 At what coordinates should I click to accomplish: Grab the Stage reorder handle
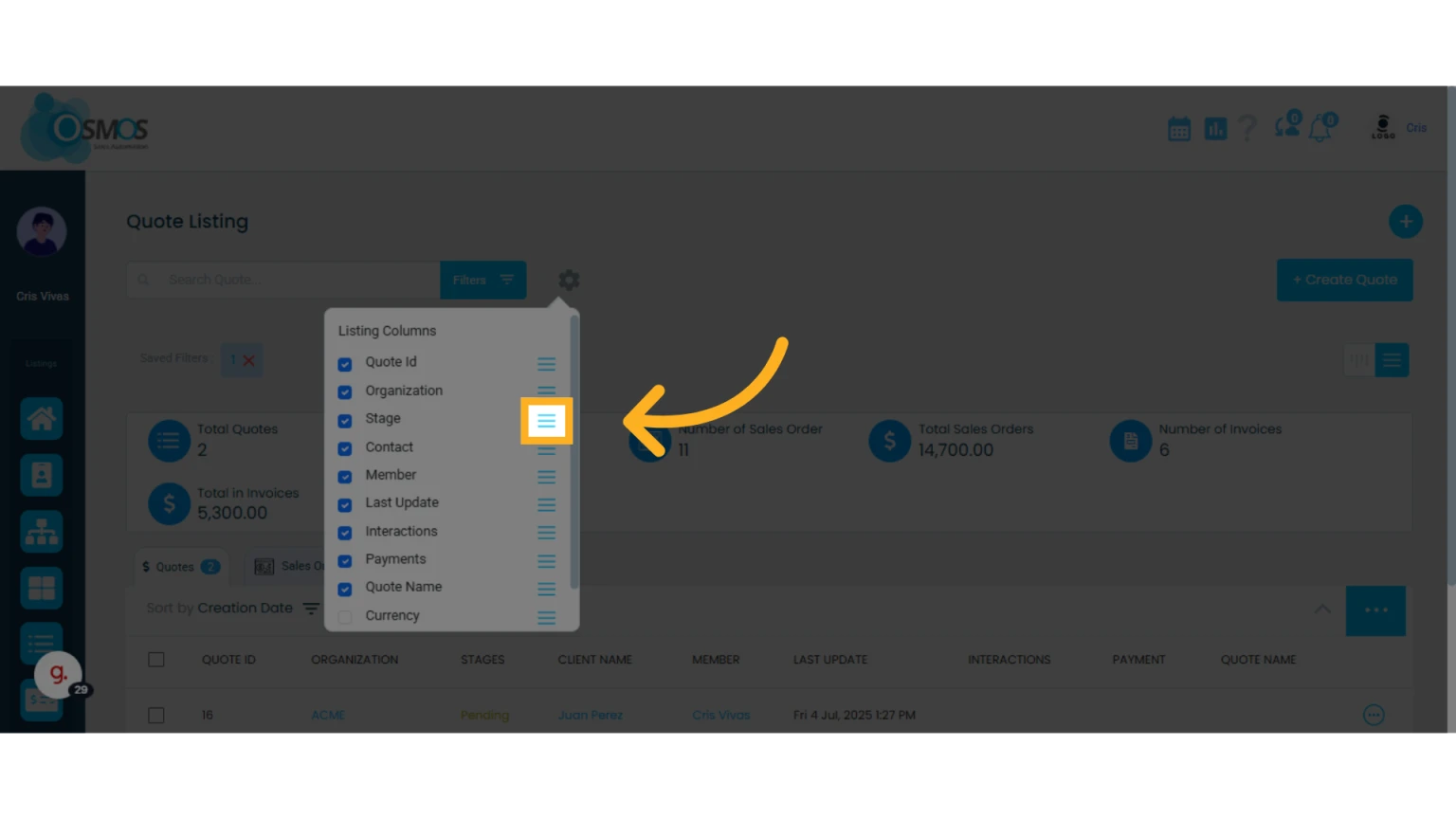tap(547, 421)
